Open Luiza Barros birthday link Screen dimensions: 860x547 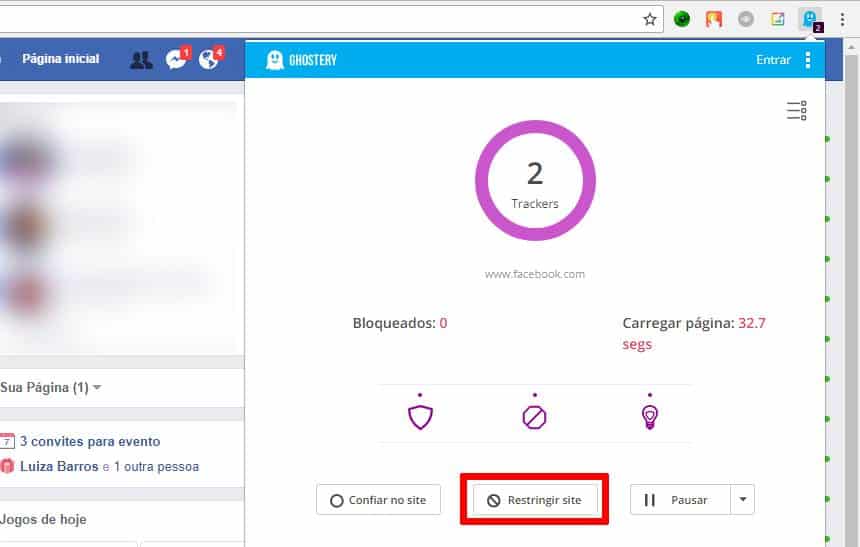[x=59, y=466]
